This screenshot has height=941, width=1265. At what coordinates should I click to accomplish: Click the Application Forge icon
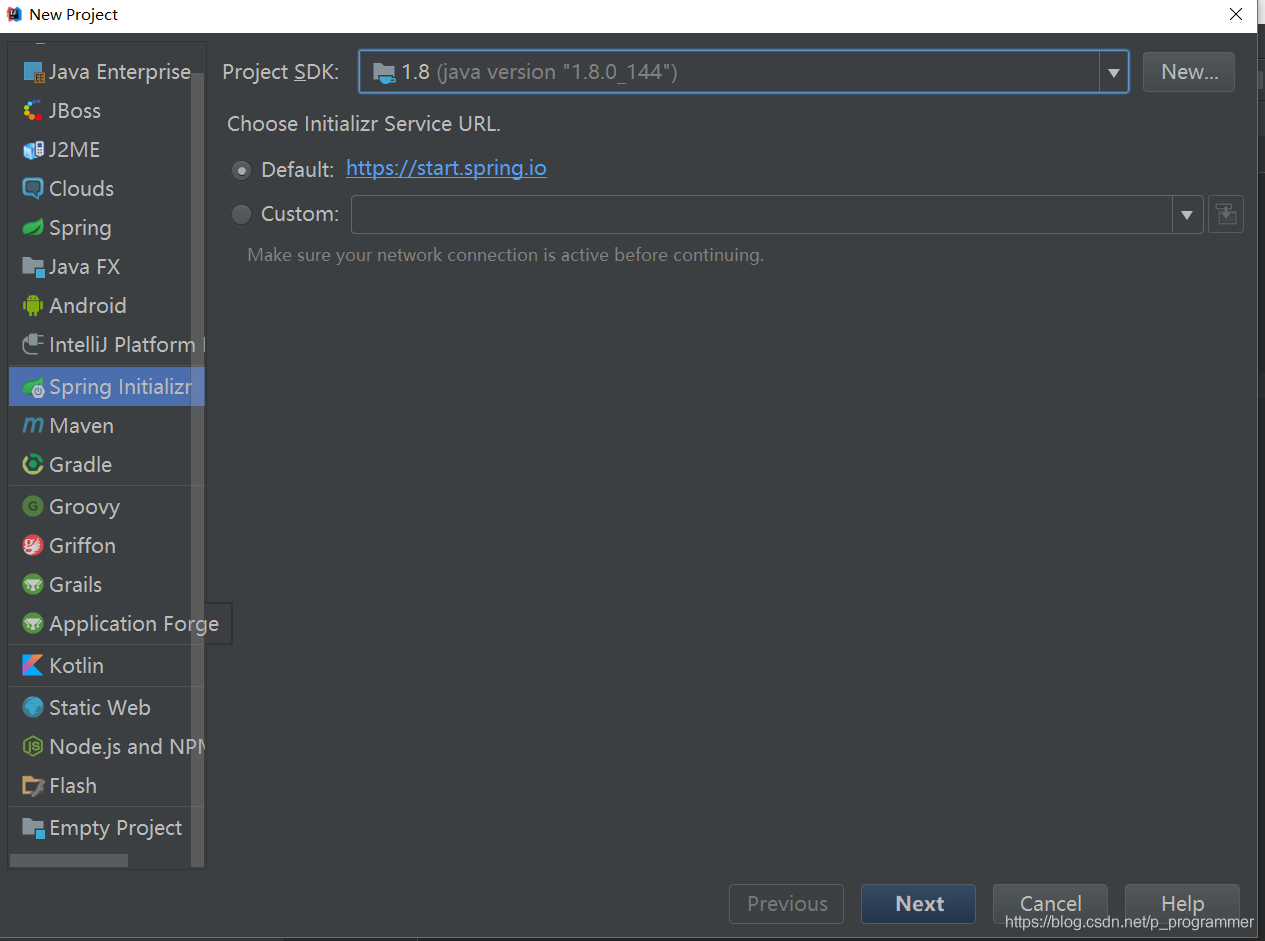tap(33, 624)
